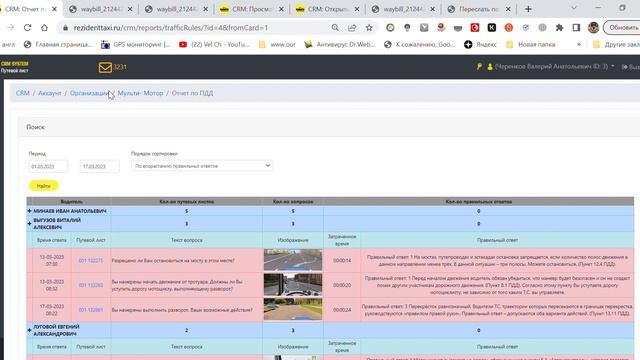Screen dimensions: 640x360
Task: Open the Extensions puzzle icon
Action: click(x=559, y=28)
